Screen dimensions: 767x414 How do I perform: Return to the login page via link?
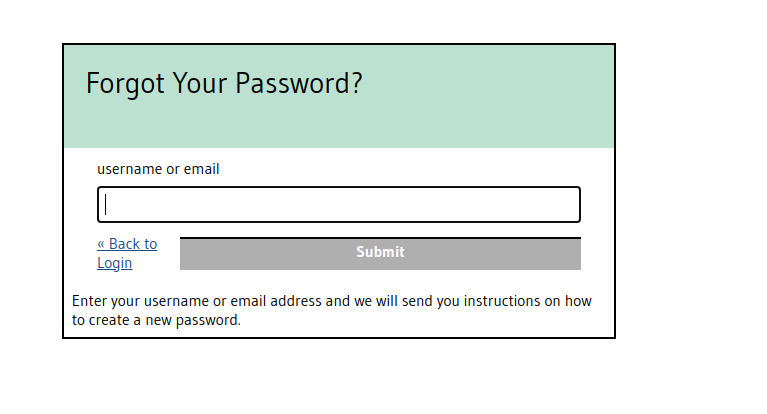click(x=127, y=253)
